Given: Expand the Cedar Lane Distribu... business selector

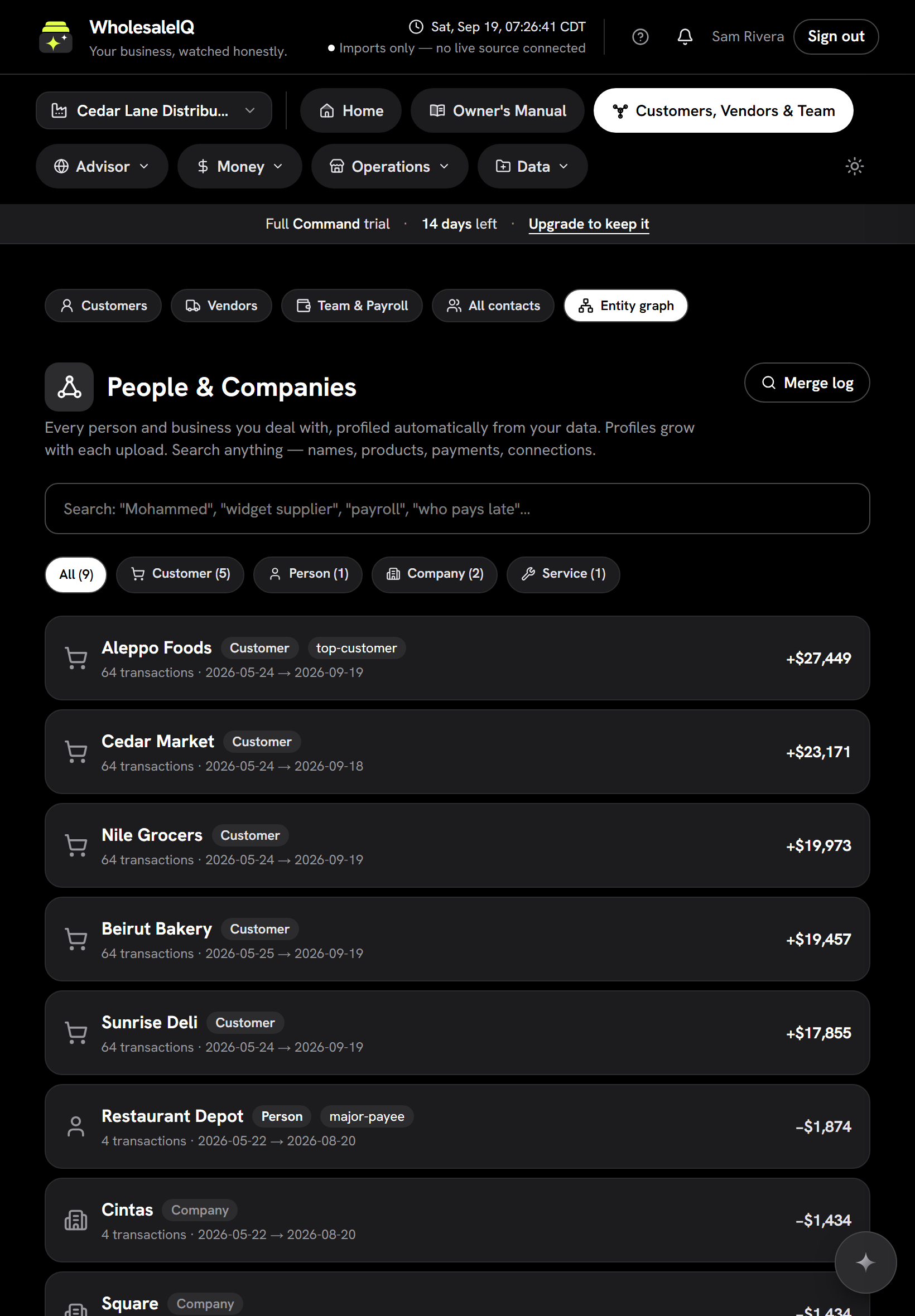Looking at the screenshot, I should pyautogui.click(x=153, y=110).
